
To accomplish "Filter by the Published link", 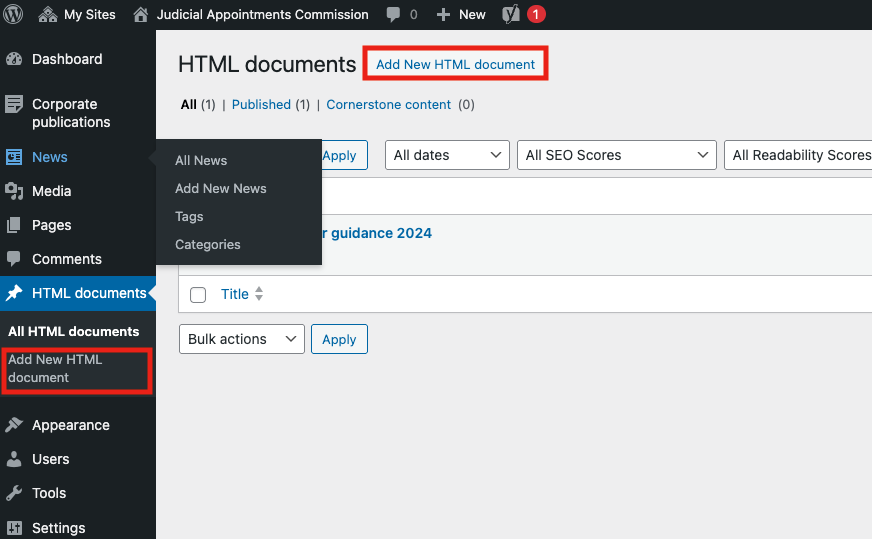I will point(261,104).
